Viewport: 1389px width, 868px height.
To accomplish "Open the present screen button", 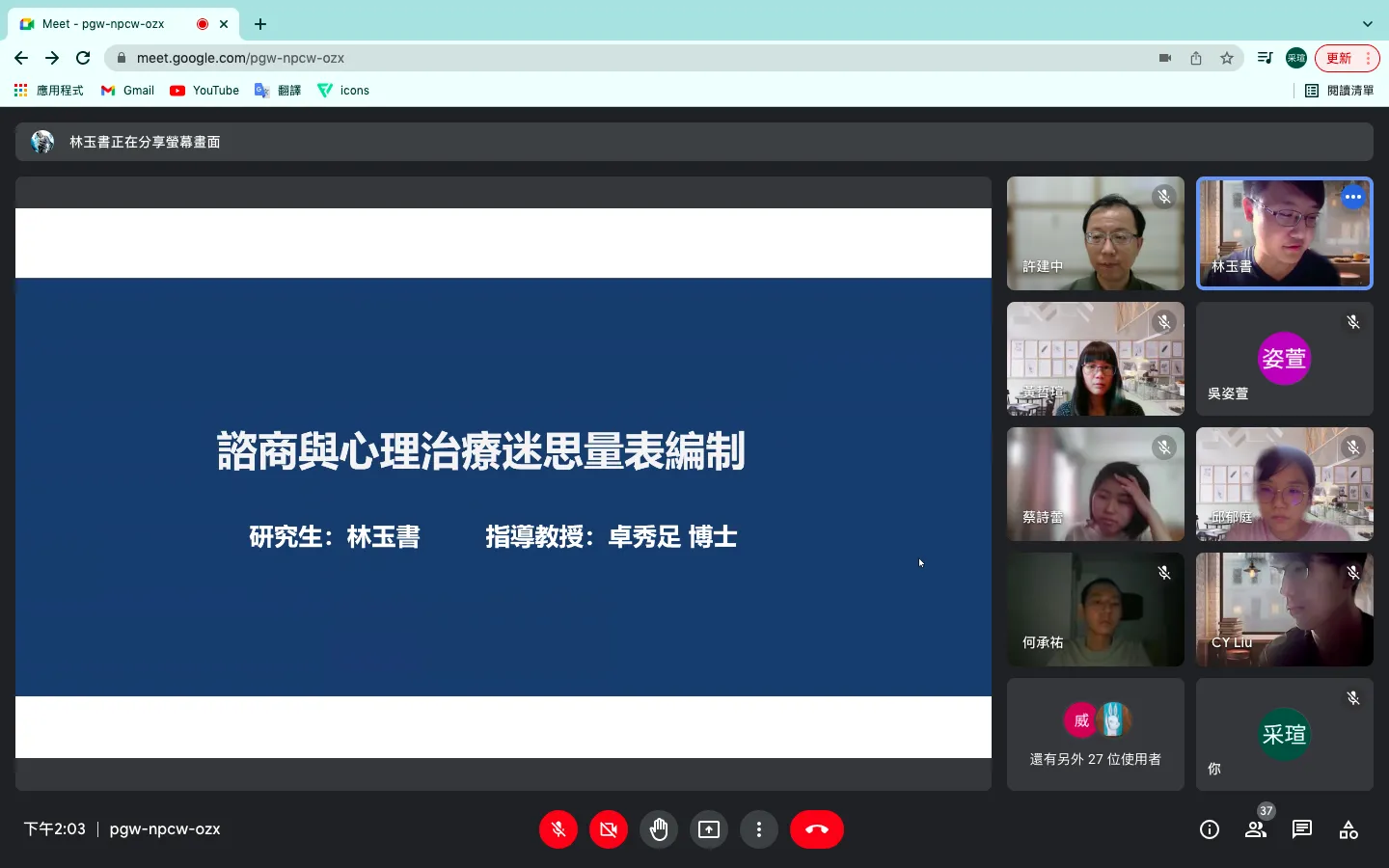I will 709,829.
